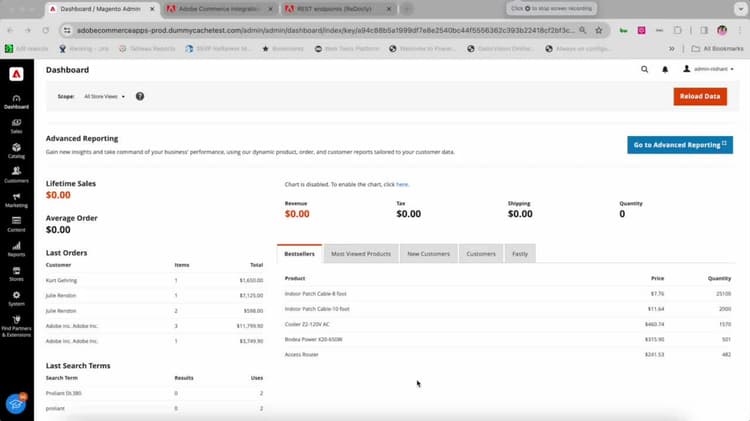Click the Adobe Inc. order with 3 items
Image resolution: width=750 pixels, height=421 pixels.
click(154, 326)
